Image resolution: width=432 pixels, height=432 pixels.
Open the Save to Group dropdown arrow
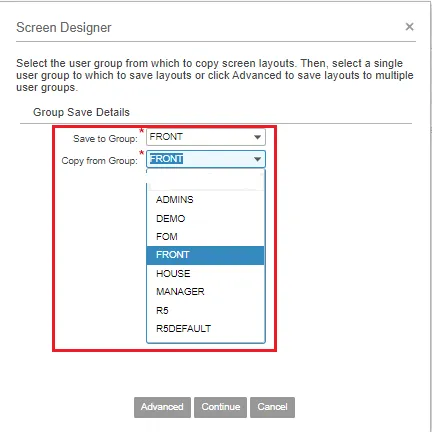(257, 137)
